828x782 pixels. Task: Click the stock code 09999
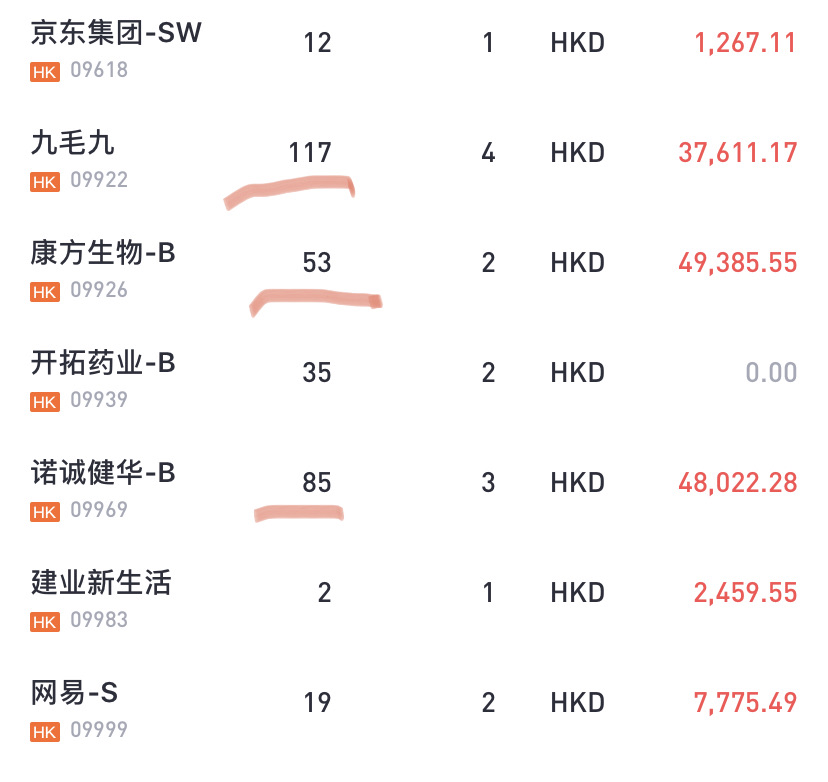coord(99,730)
